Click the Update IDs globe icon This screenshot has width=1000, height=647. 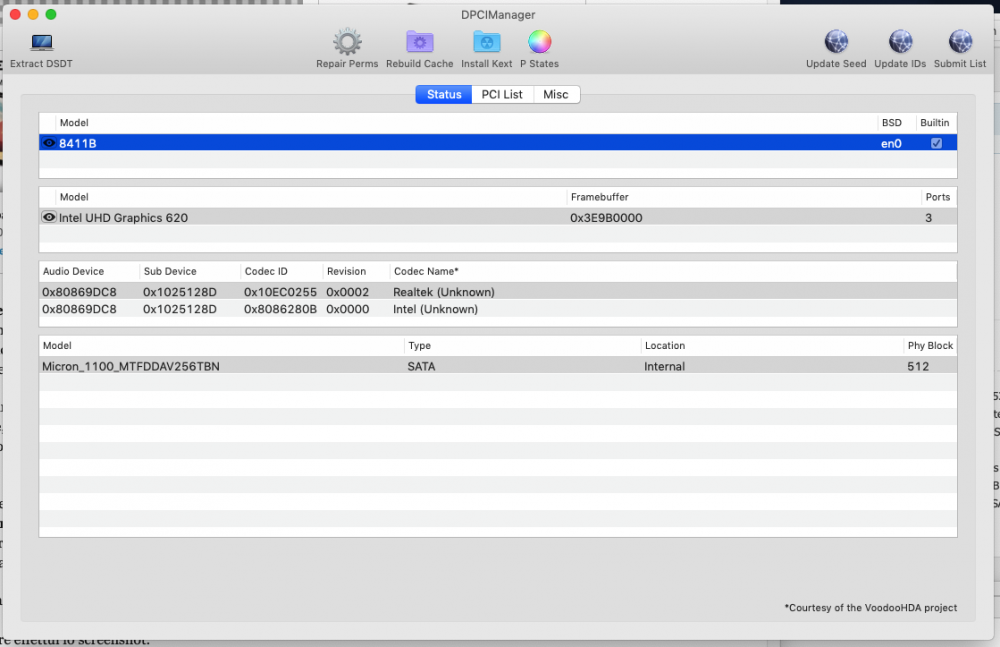pyautogui.click(x=900, y=42)
